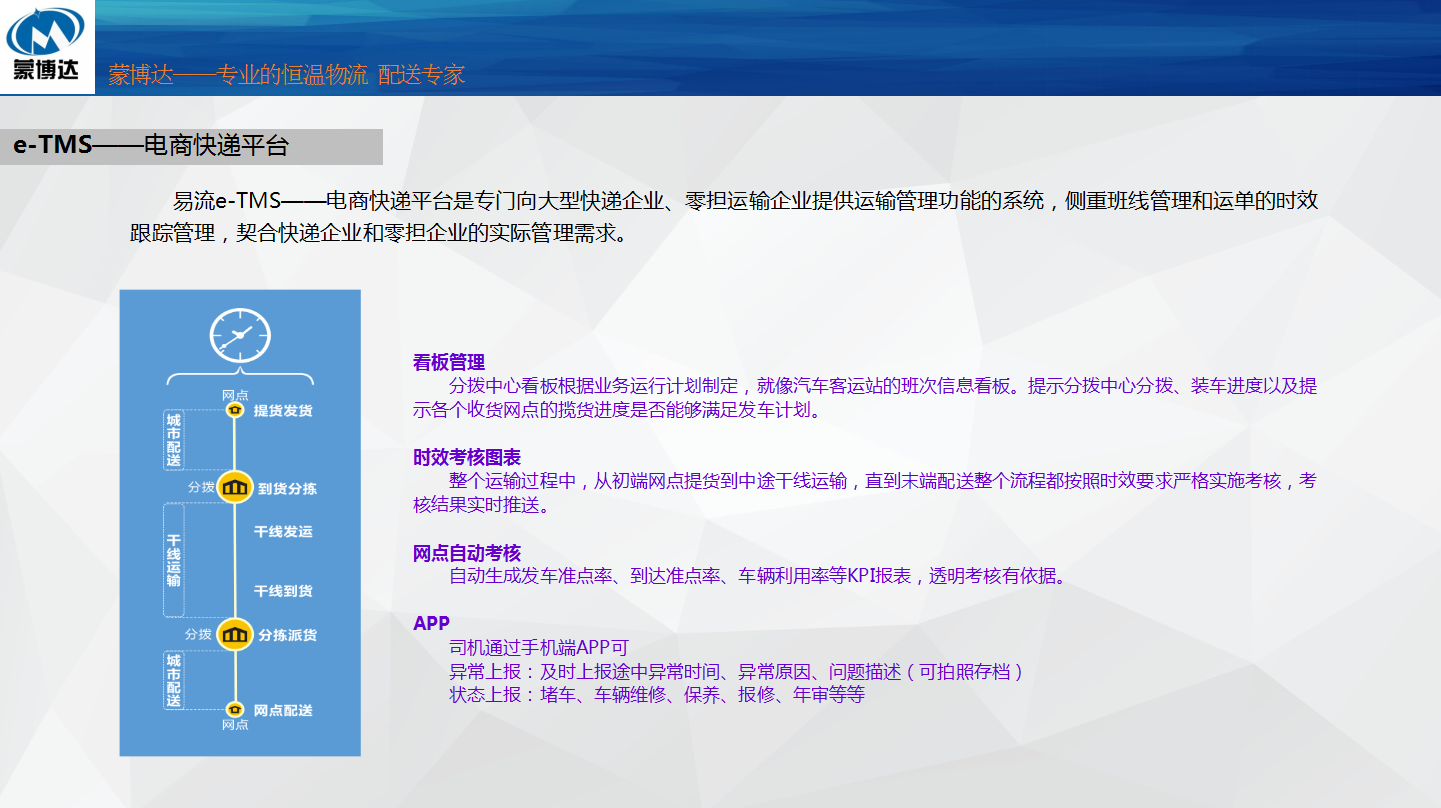Click the blue process flow diagram image
Viewport: 1441px width, 808px height.
click(x=240, y=523)
